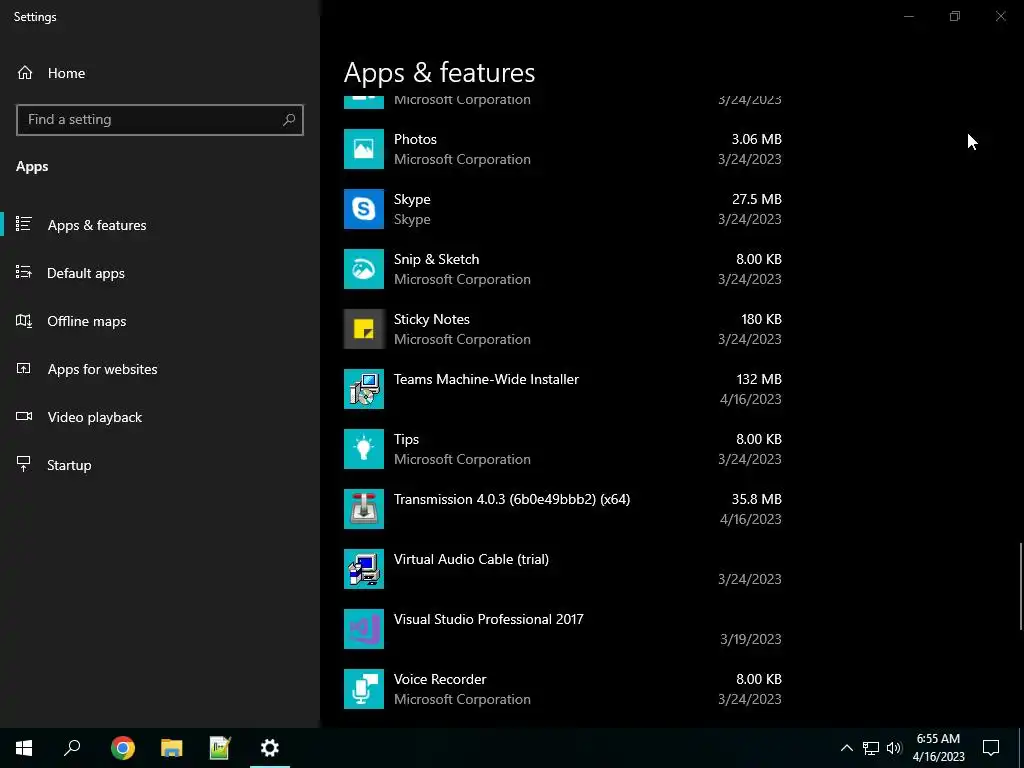Viewport: 1024px width, 768px height.
Task: Click the 27.5 MB size for Skype
Action: coord(757,199)
